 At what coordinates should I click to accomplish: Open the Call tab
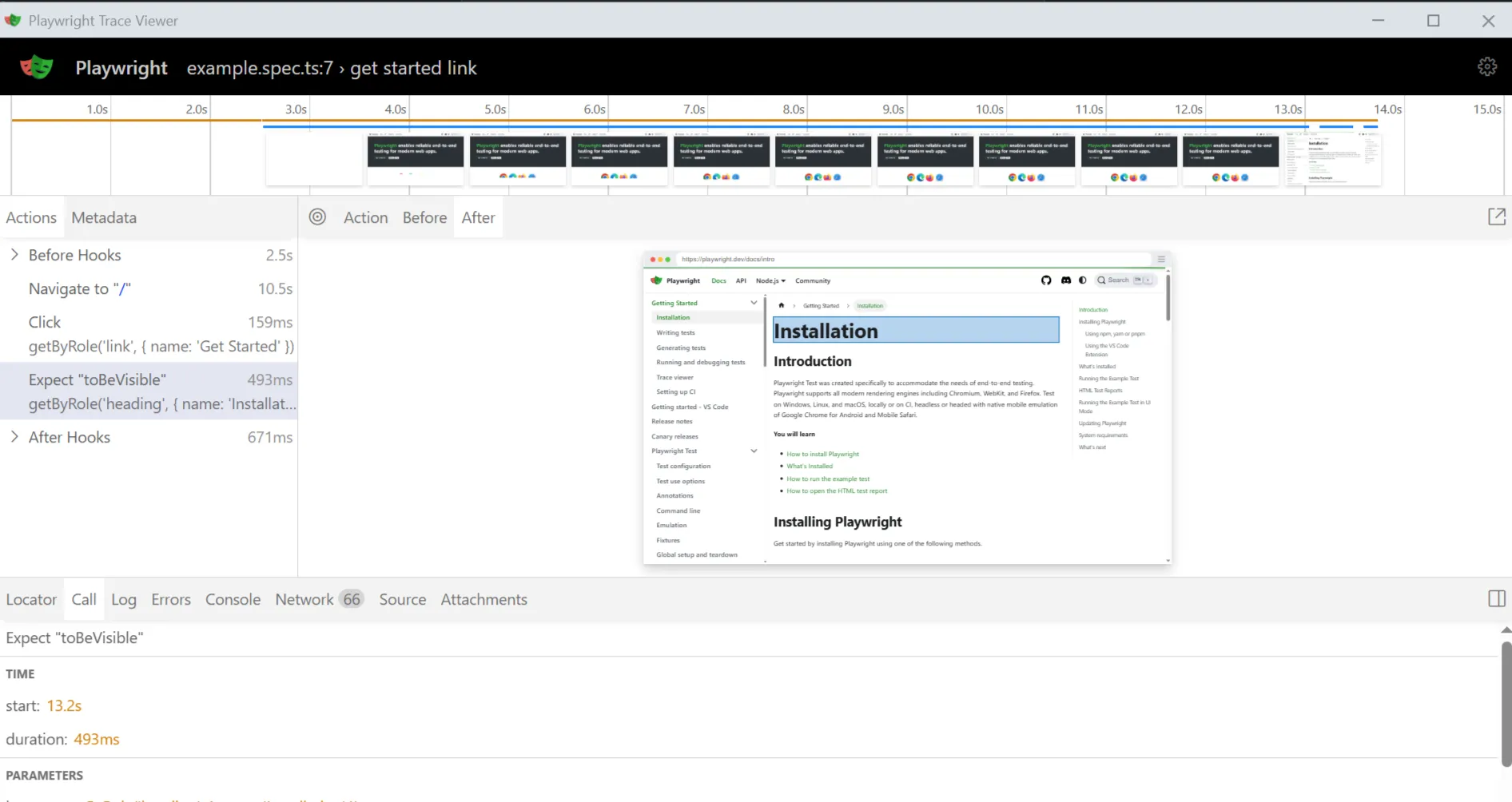(84, 599)
